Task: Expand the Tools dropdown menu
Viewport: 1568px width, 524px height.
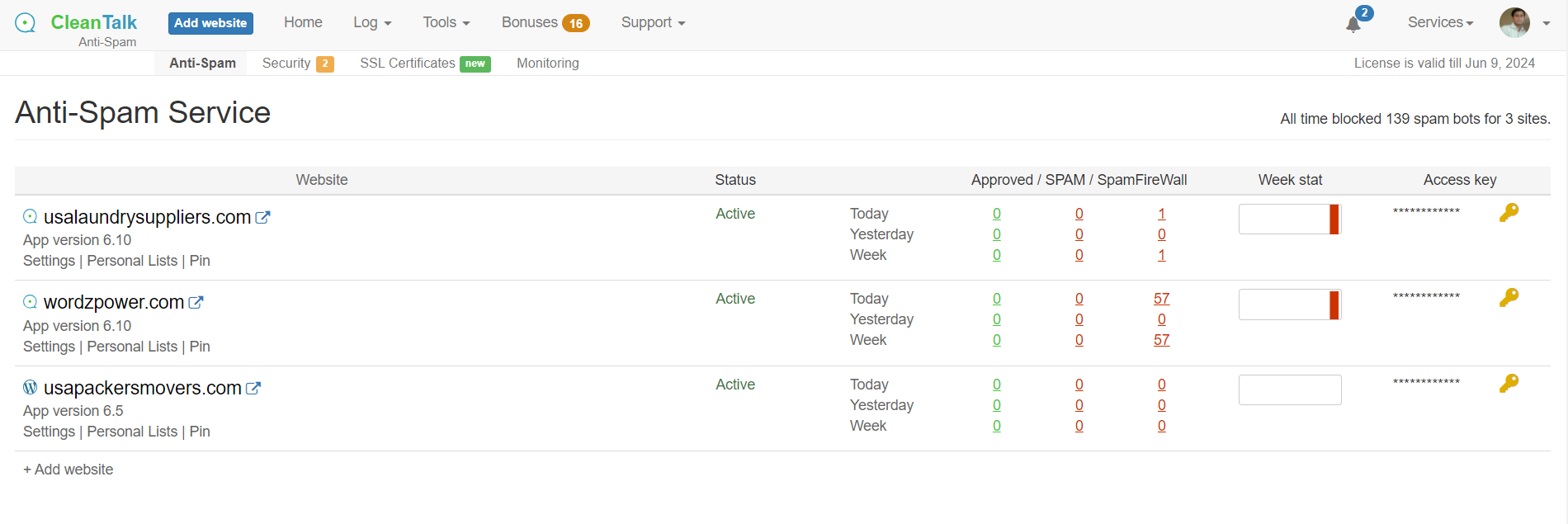Action: [446, 22]
